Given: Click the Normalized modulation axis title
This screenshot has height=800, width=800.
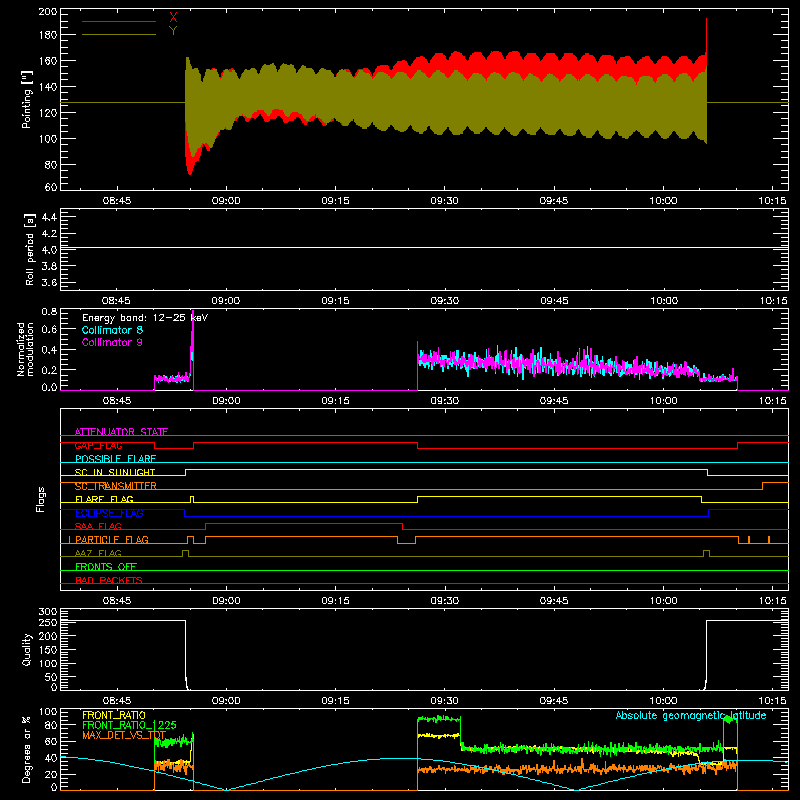Looking at the screenshot, I should (25, 349).
